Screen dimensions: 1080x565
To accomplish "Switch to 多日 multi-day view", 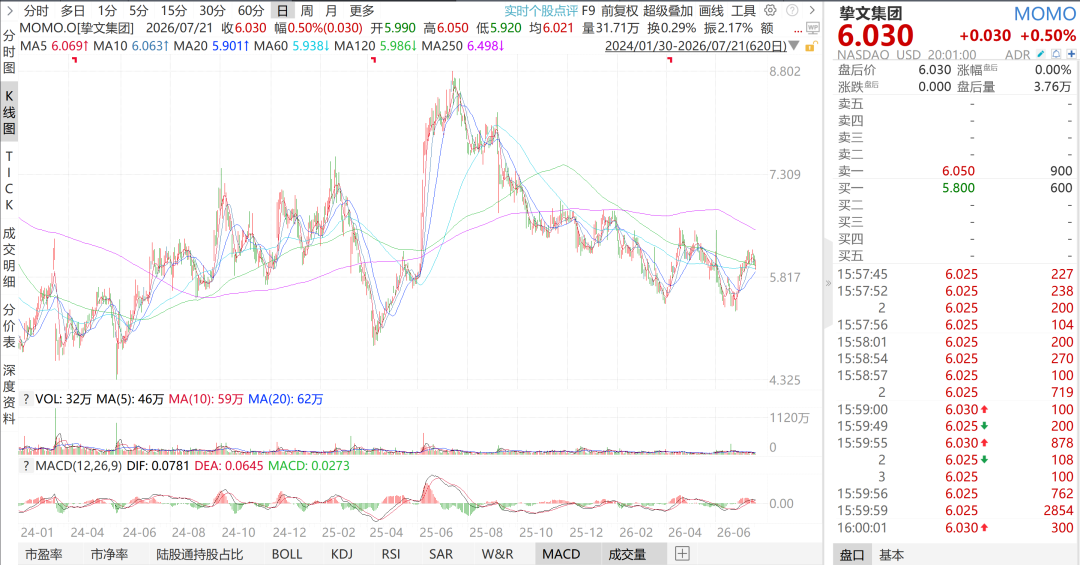I will click(72, 10).
